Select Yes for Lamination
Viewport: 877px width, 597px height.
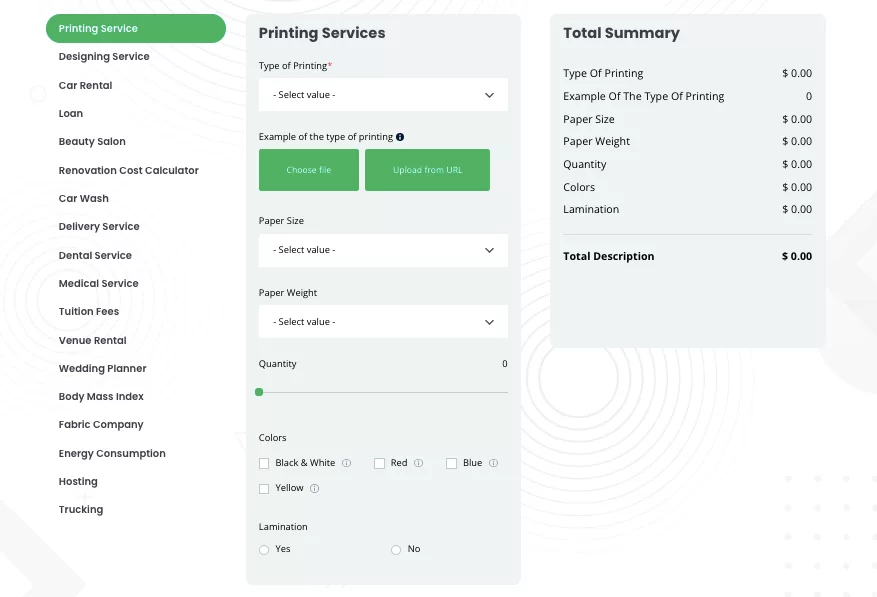264,550
